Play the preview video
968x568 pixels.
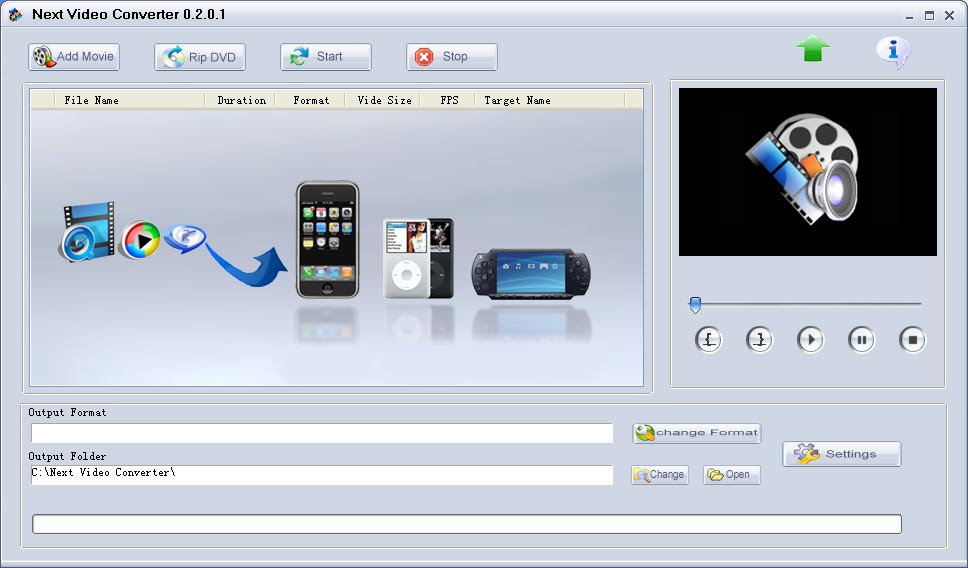click(x=811, y=340)
